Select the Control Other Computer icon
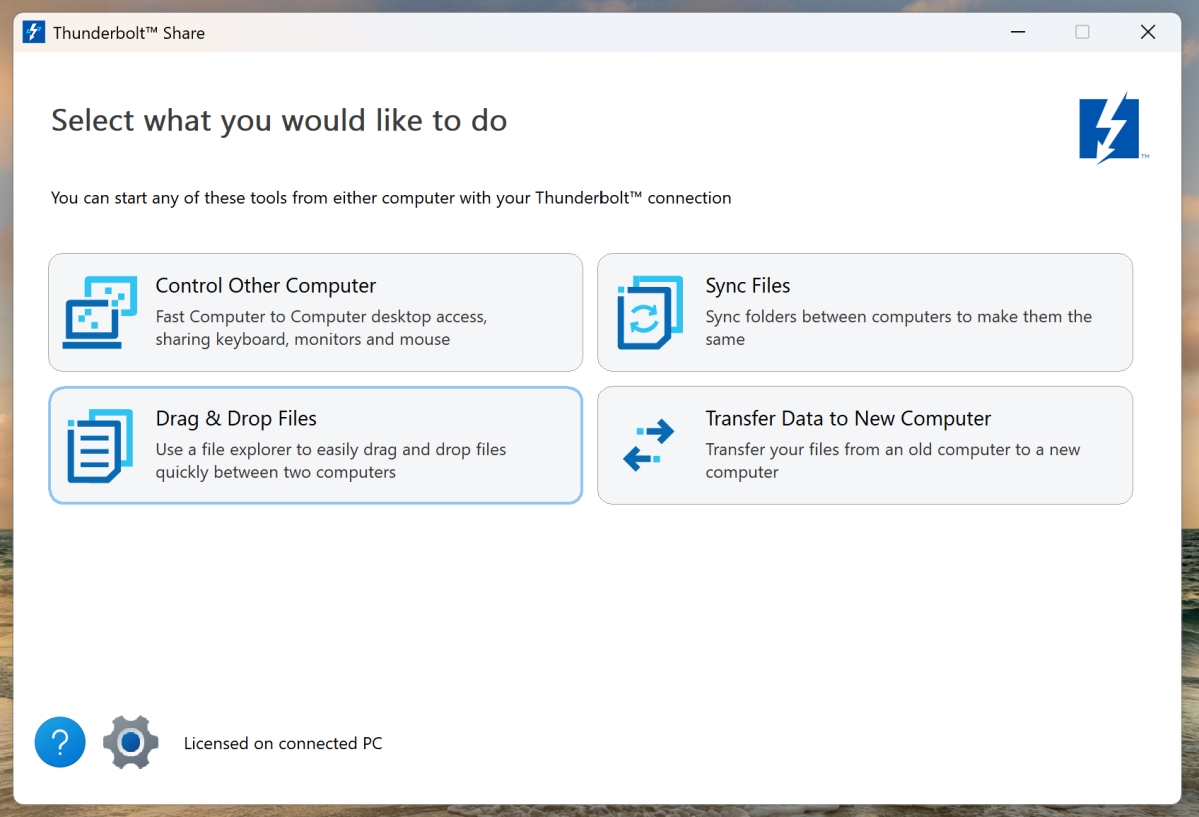Screen dimensions: 1199x817 tap(98, 311)
